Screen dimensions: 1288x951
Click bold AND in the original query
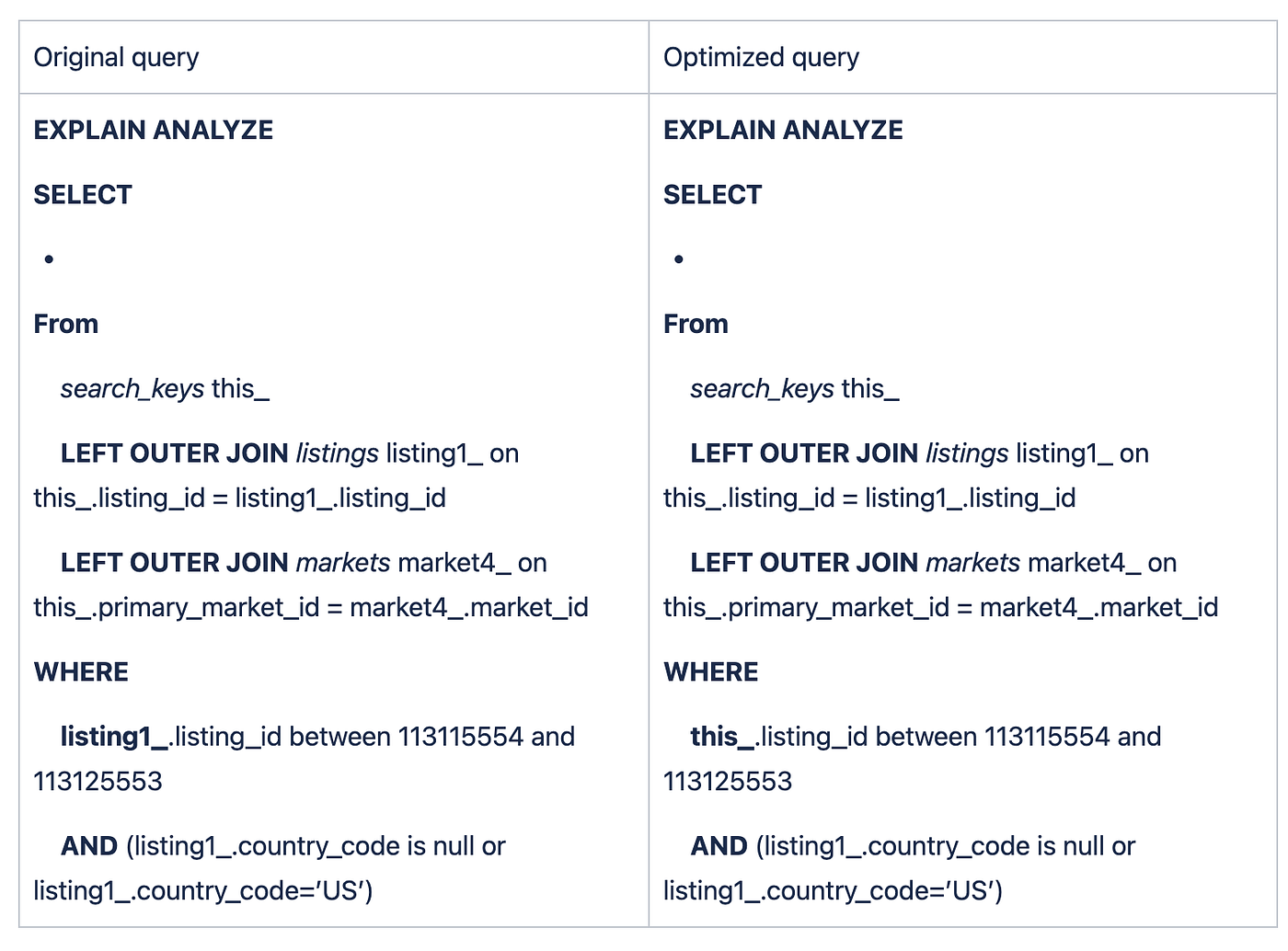89,846
